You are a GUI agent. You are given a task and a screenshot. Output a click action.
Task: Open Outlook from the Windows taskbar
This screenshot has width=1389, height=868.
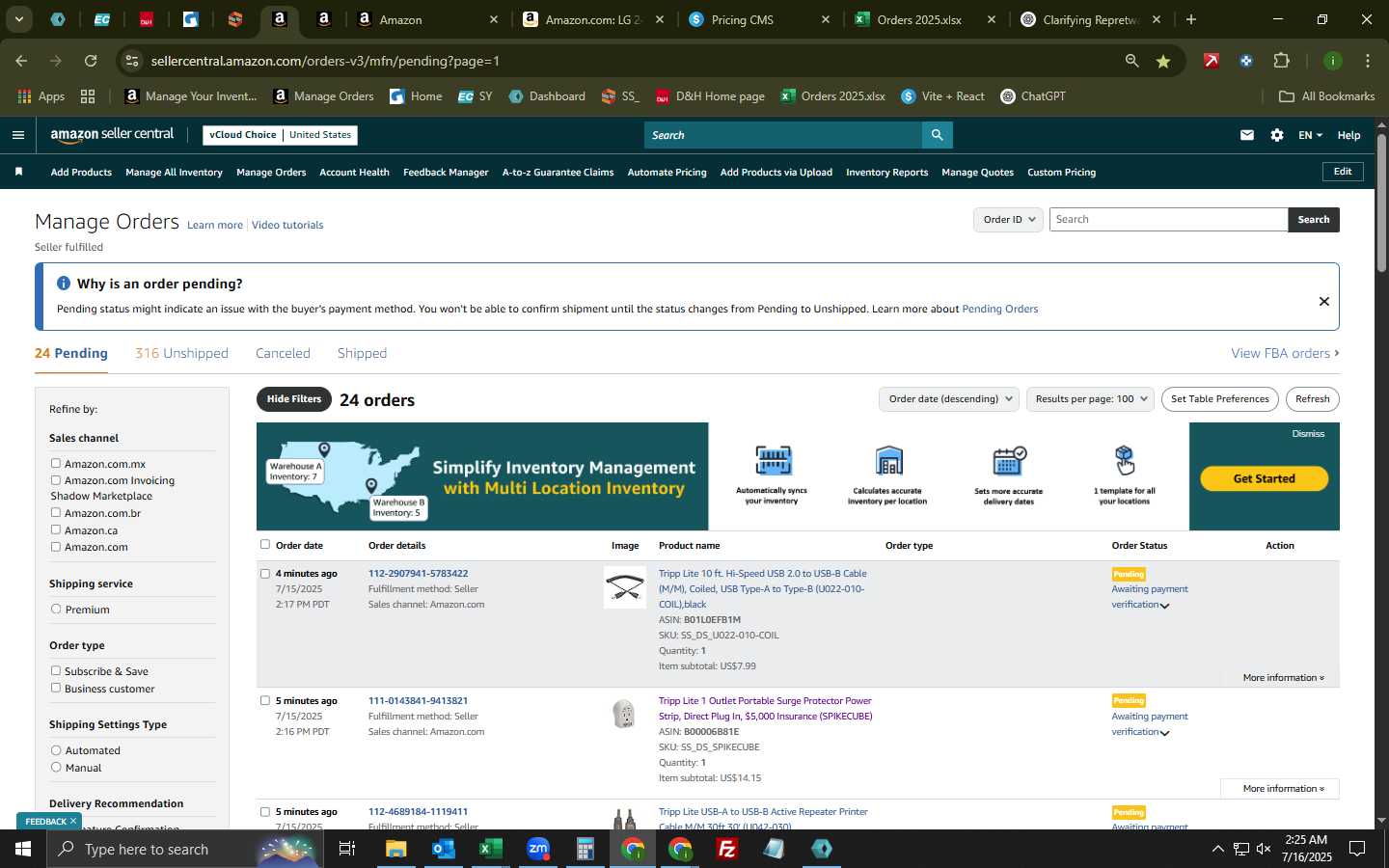(x=444, y=849)
